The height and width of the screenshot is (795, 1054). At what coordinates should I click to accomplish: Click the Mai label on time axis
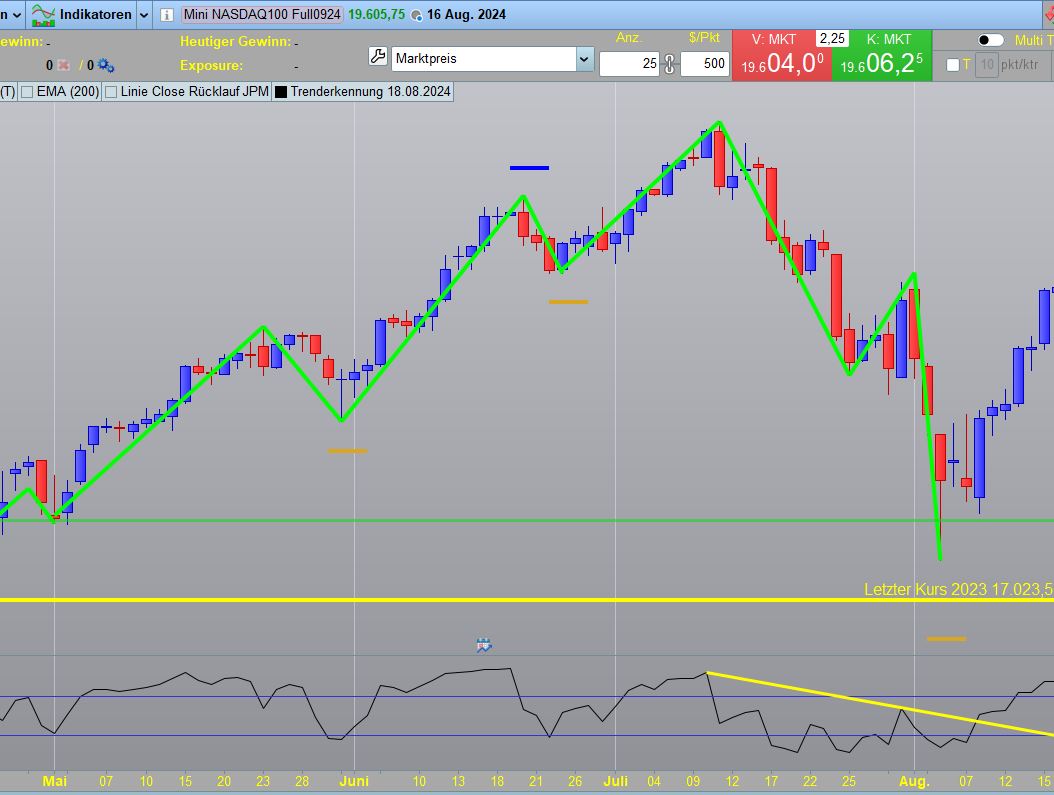pos(54,781)
